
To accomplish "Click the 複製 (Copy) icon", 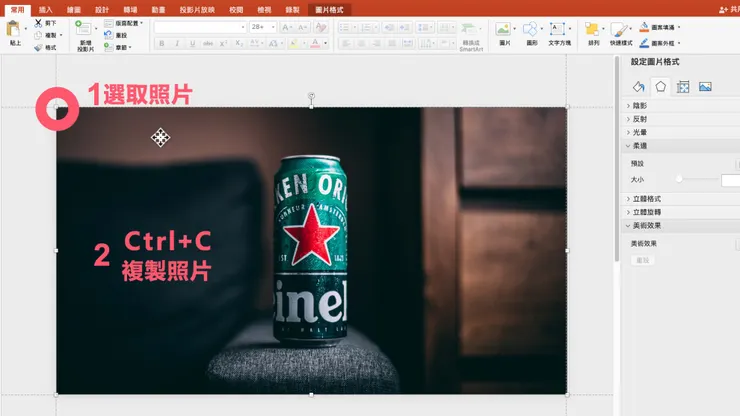I will tap(38, 35).
